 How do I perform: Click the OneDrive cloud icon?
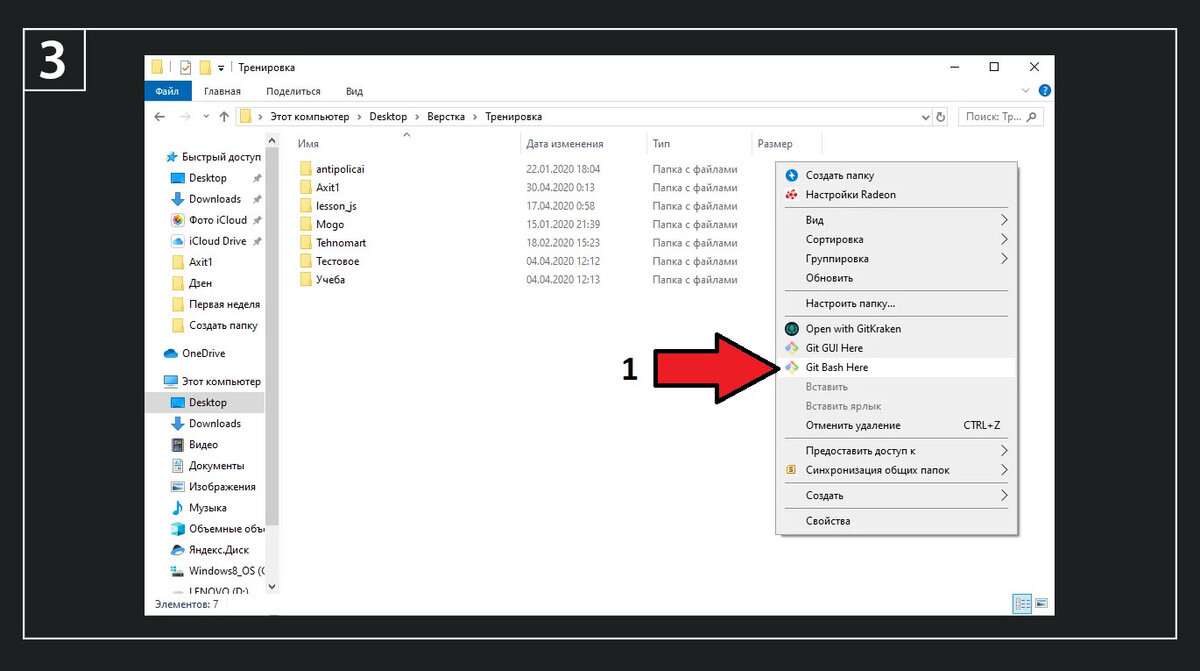[x=171, y=353]
